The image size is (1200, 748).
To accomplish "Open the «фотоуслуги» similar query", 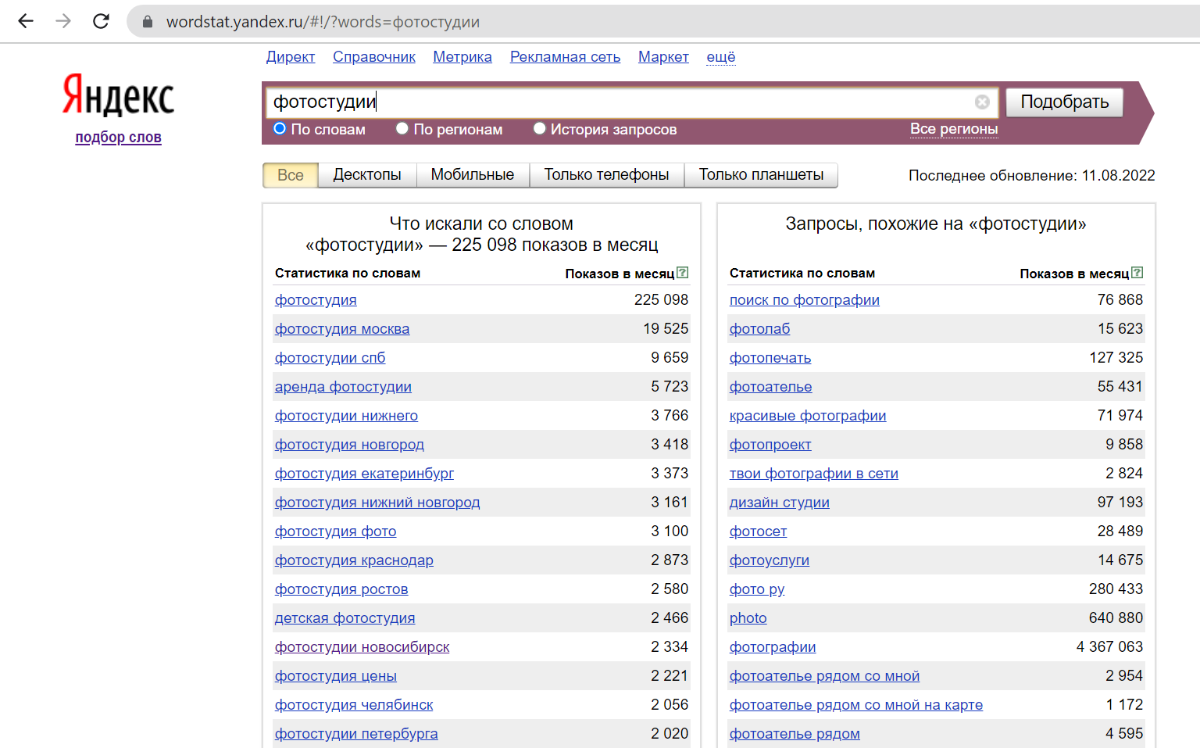I will (770, 560).
